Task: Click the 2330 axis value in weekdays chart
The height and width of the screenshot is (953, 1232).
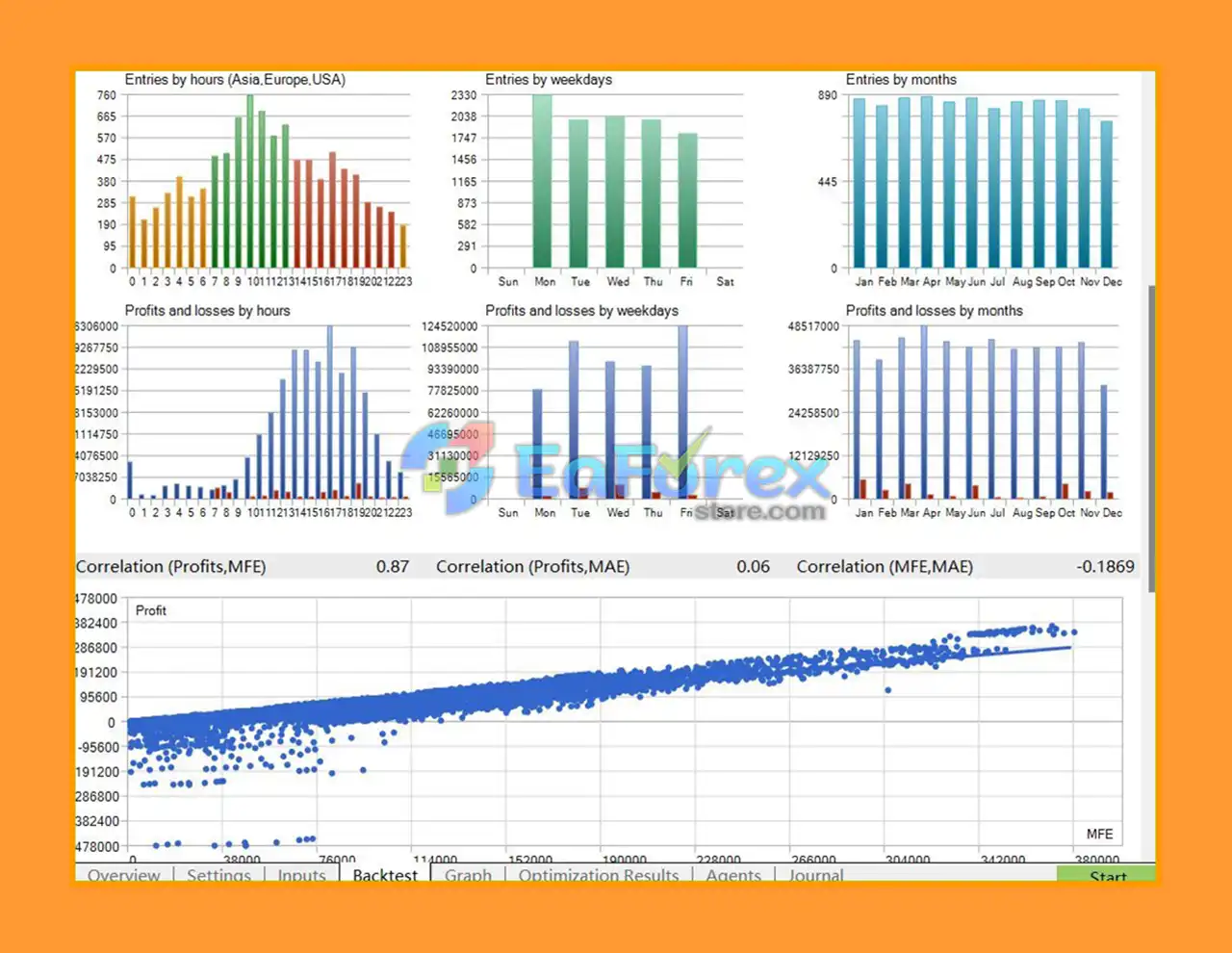Action: click(464, 95)
